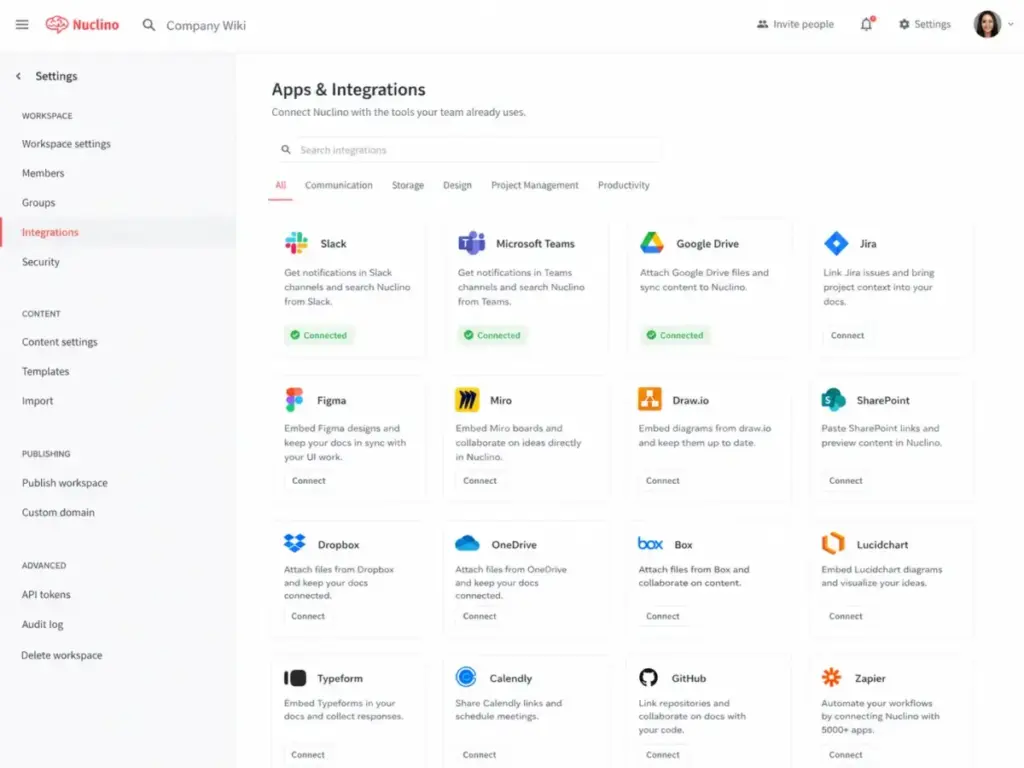Viewport: 1024px width, 768px height.
Task: Click the user profile avatar
Action: point(987,24)
